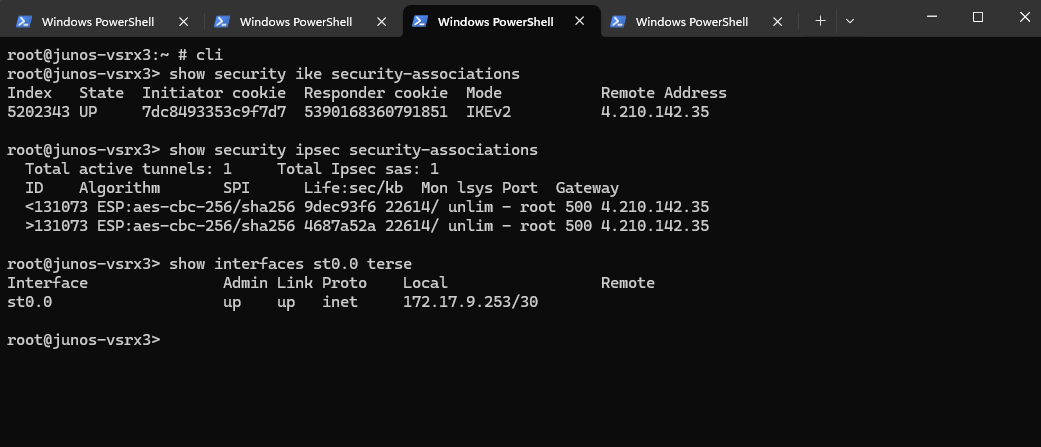Screen dimensions: 1041x447
Task: Click the PowerShell icon on the first tab
Action: point(24,21)
